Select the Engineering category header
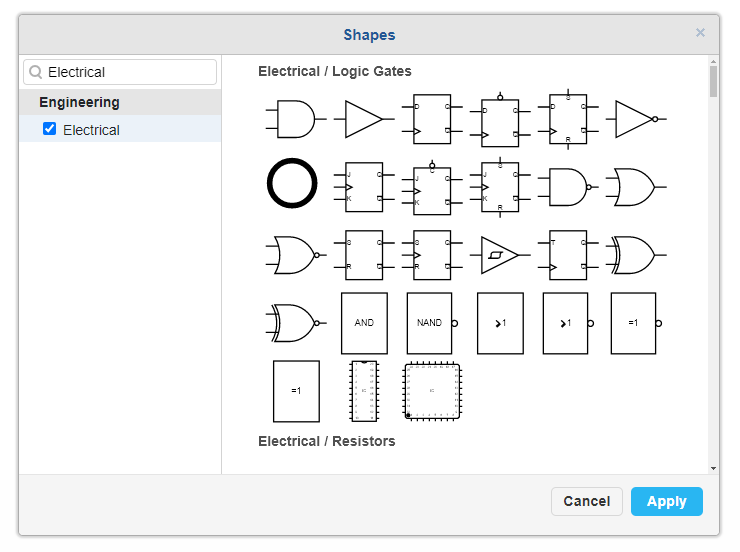 coord(79,102)
